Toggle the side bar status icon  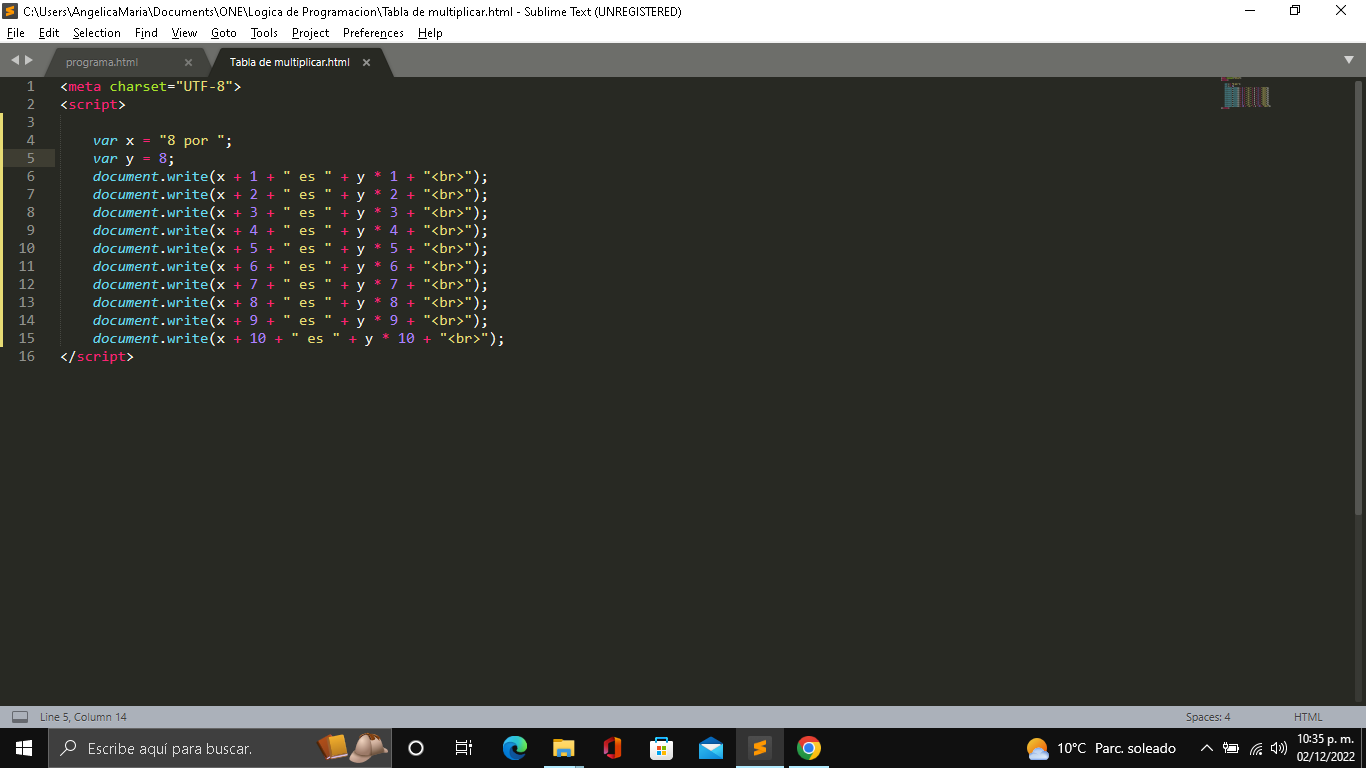[x=19, y=717]
